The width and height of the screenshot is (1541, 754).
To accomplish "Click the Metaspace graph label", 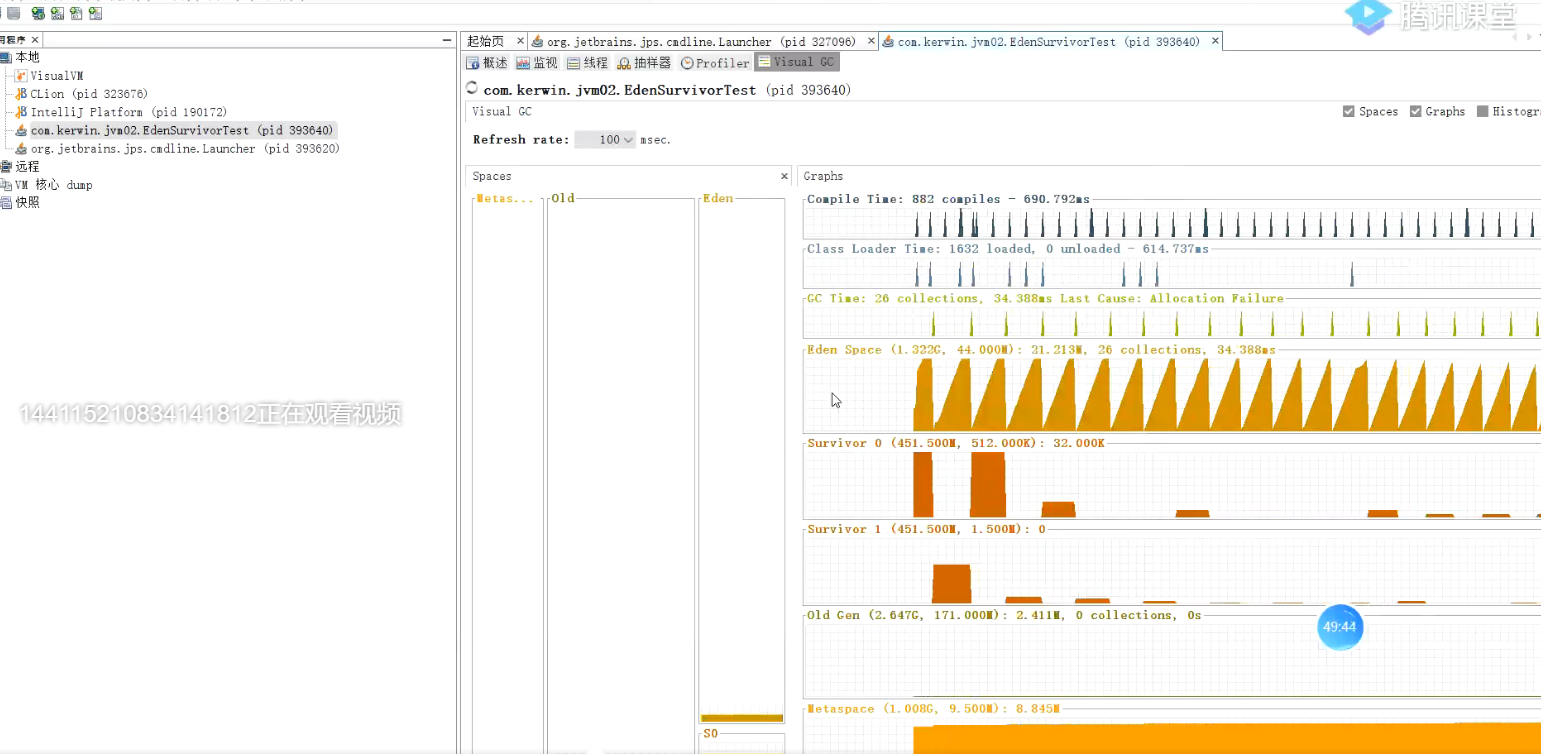I will point(933,709).
